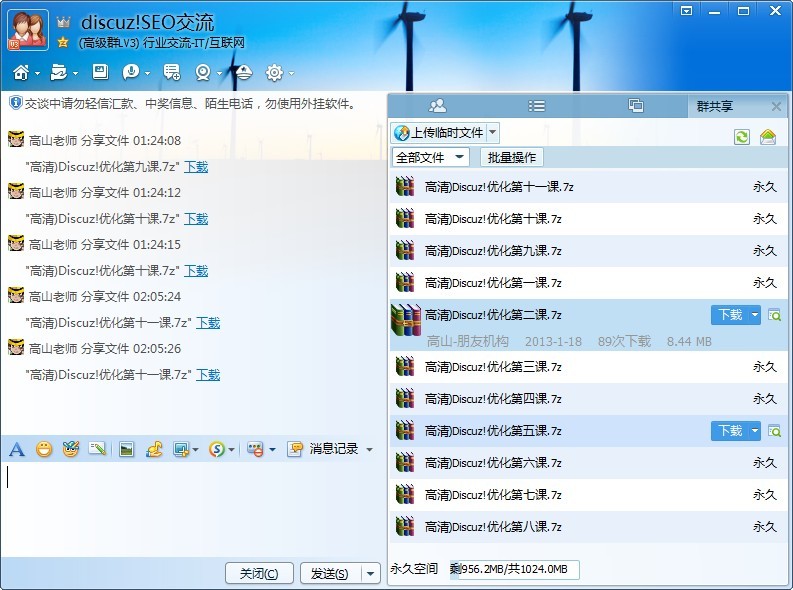This screenshot has height=590, width=793.
Task: Open the send options dropdown arrow
Action: 371,573
